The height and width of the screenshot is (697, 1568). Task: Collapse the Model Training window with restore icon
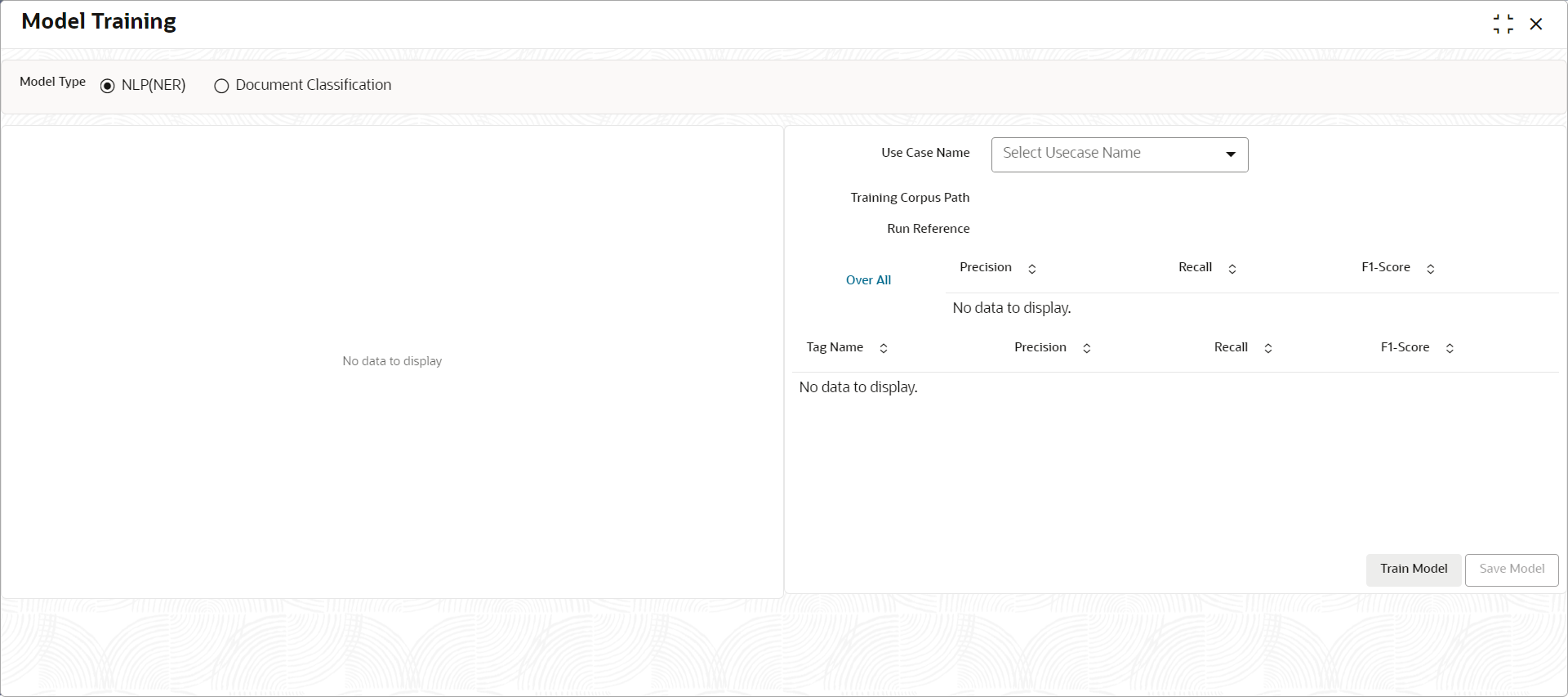pyautogui.click(x=1503, y=24)
